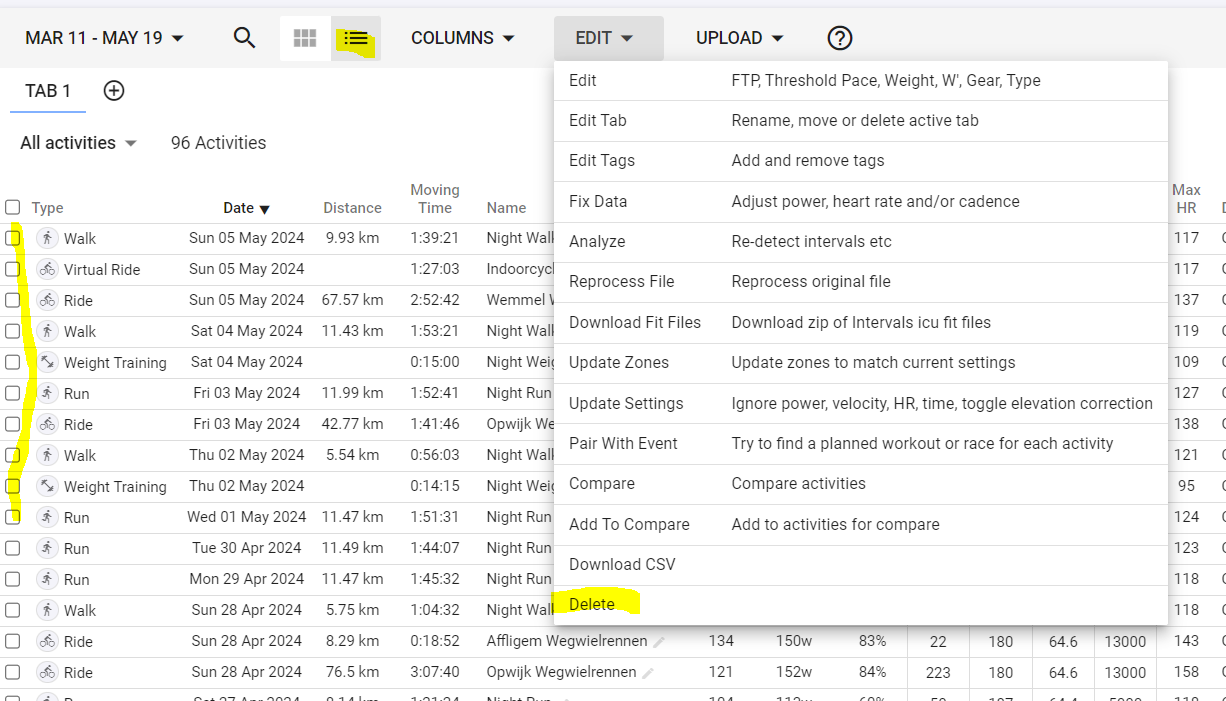Select Fix Data menu entry

(598, 201)
